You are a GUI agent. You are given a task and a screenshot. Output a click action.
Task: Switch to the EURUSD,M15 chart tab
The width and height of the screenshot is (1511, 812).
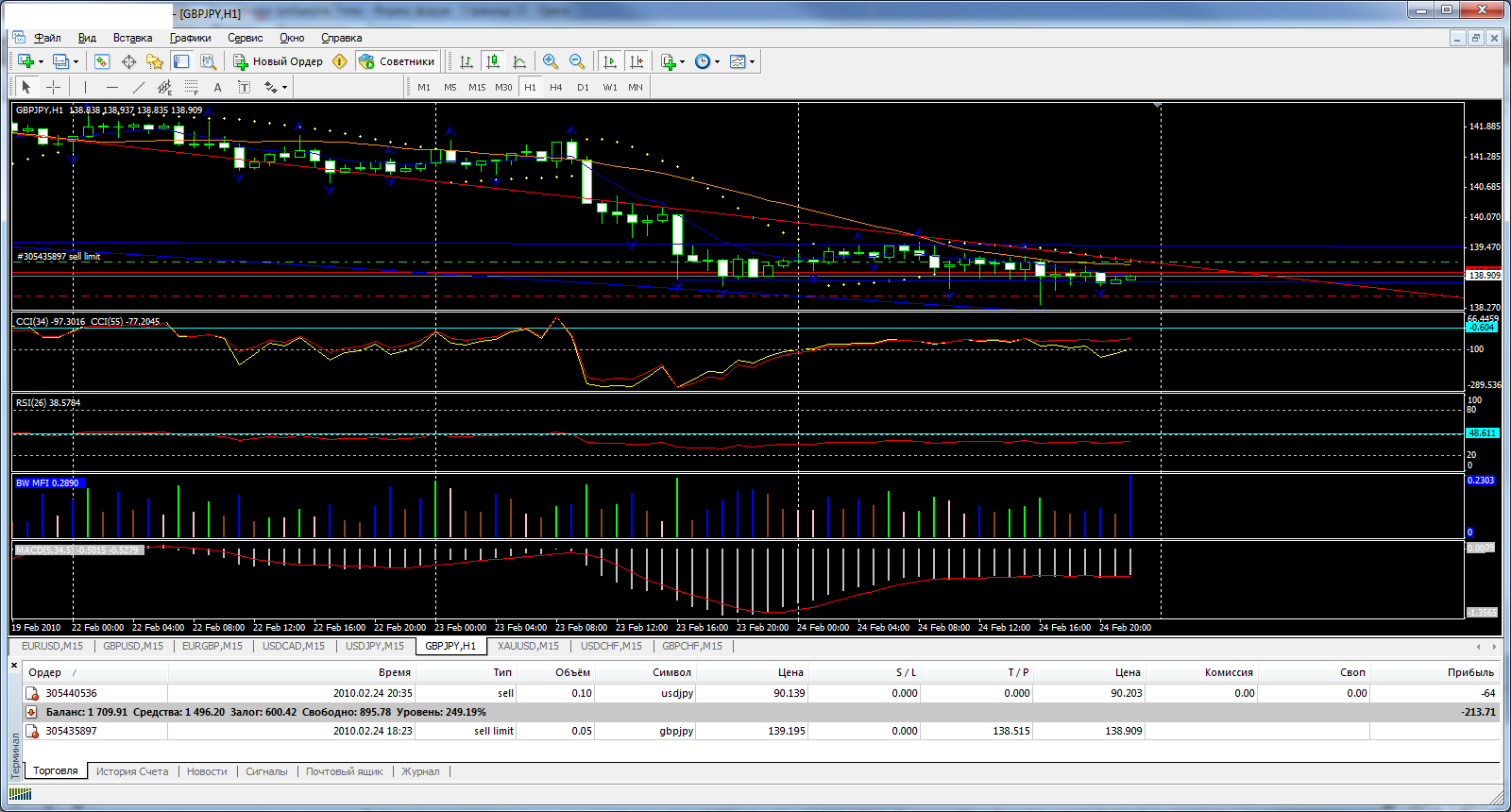pos(52,646)
